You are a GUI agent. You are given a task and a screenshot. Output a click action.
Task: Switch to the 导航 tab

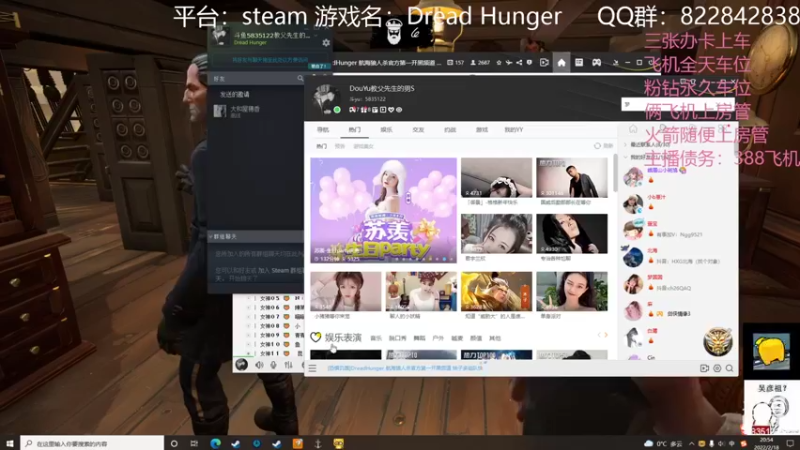323,130
